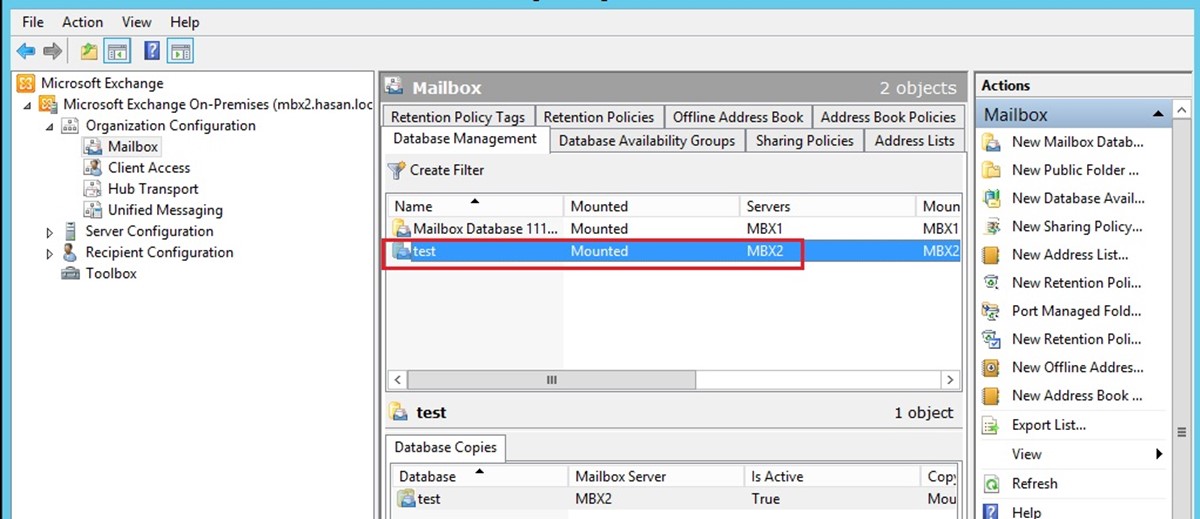Click the Create Filter button label
Image resolution: width=1200 pixels, height=519 pixels.
tap(447, 170)
